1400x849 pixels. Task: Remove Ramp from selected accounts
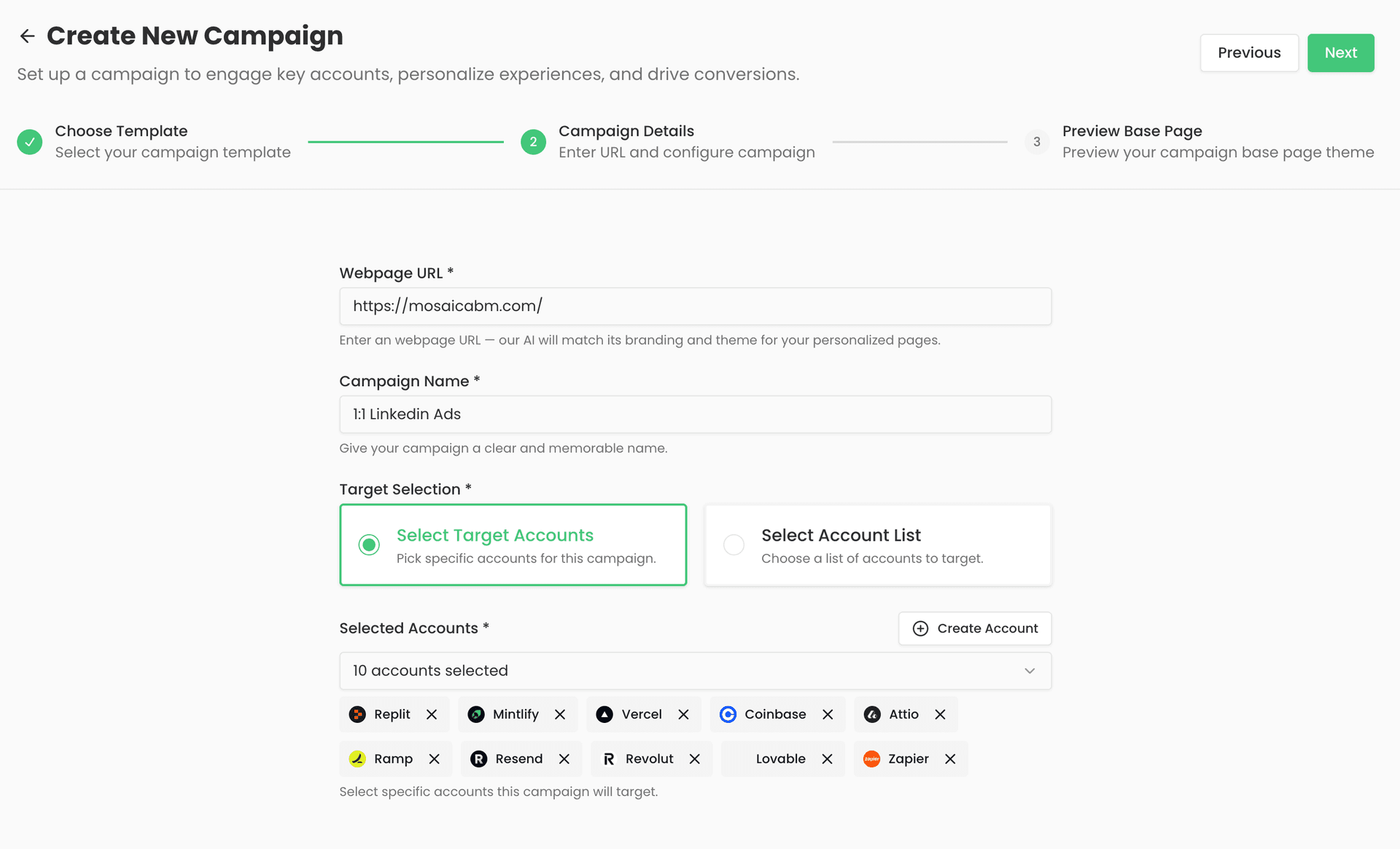(434, 759)
